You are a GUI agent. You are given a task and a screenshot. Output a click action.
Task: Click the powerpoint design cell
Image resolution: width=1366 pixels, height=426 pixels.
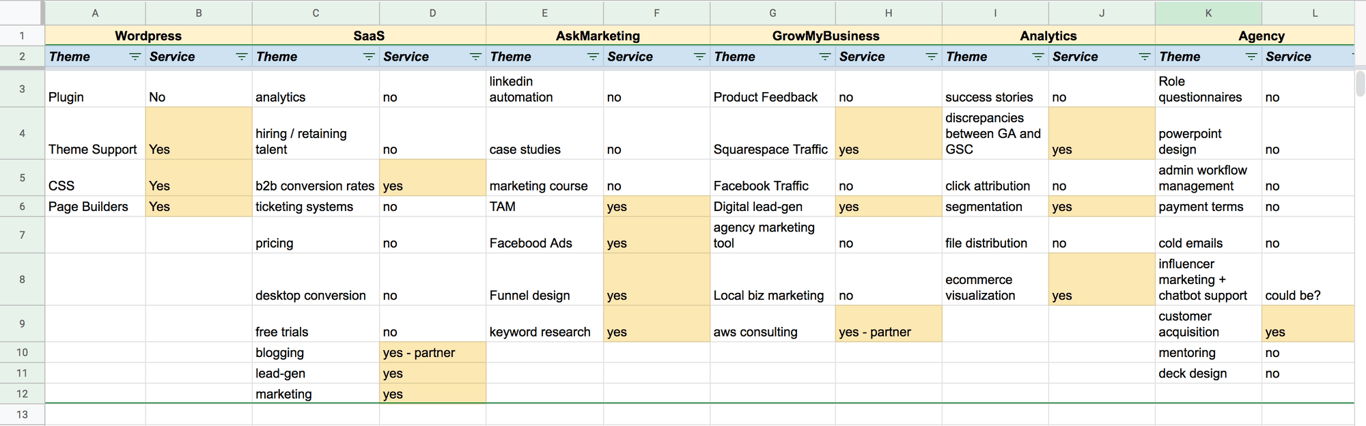(x=1208, y=134)
